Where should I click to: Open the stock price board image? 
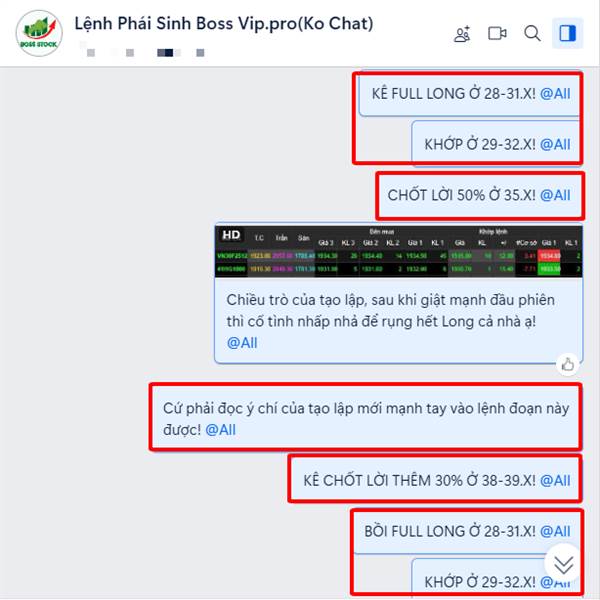click(399, 251)
